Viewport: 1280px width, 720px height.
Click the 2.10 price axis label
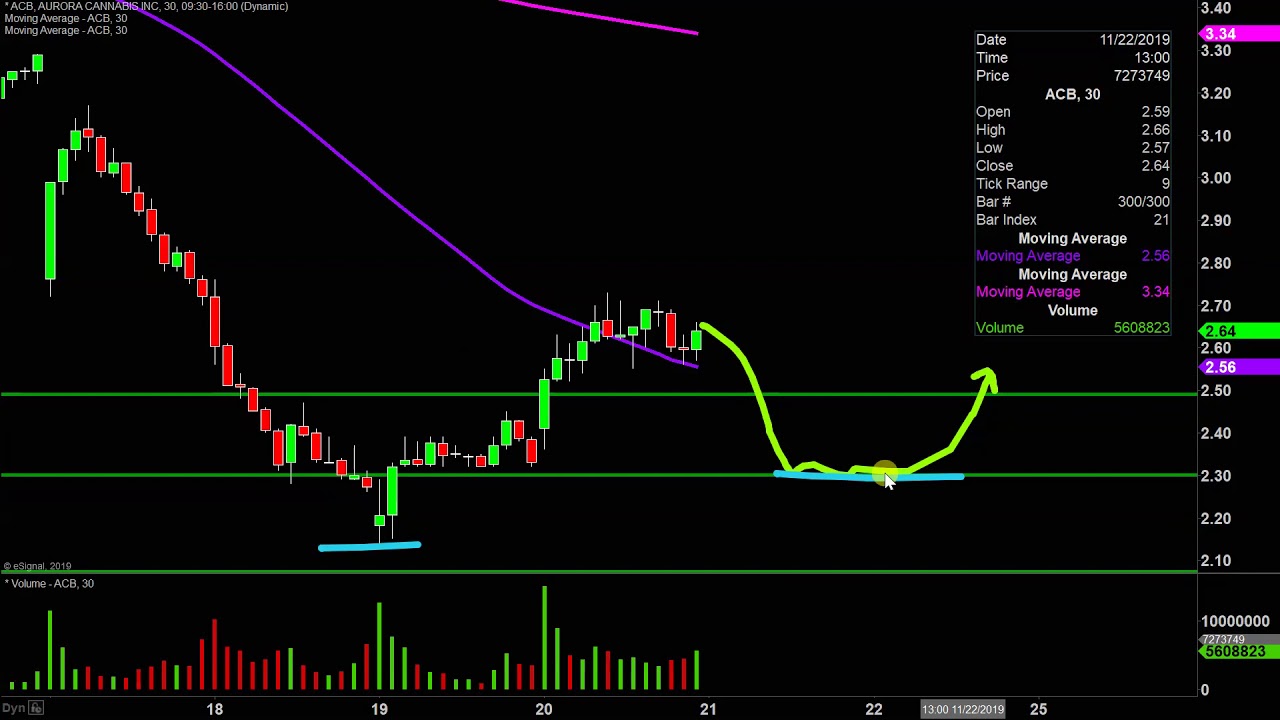tap(1216, 561)
